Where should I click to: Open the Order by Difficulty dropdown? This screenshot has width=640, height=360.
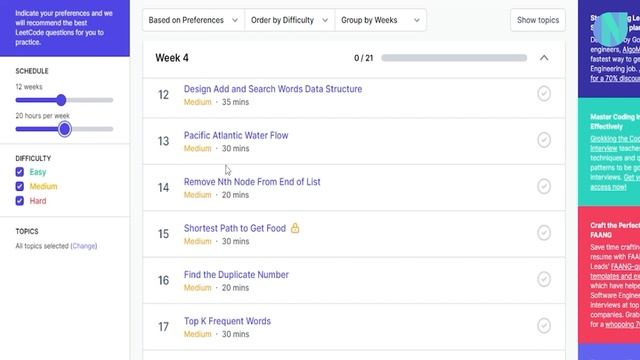[289, 20]
